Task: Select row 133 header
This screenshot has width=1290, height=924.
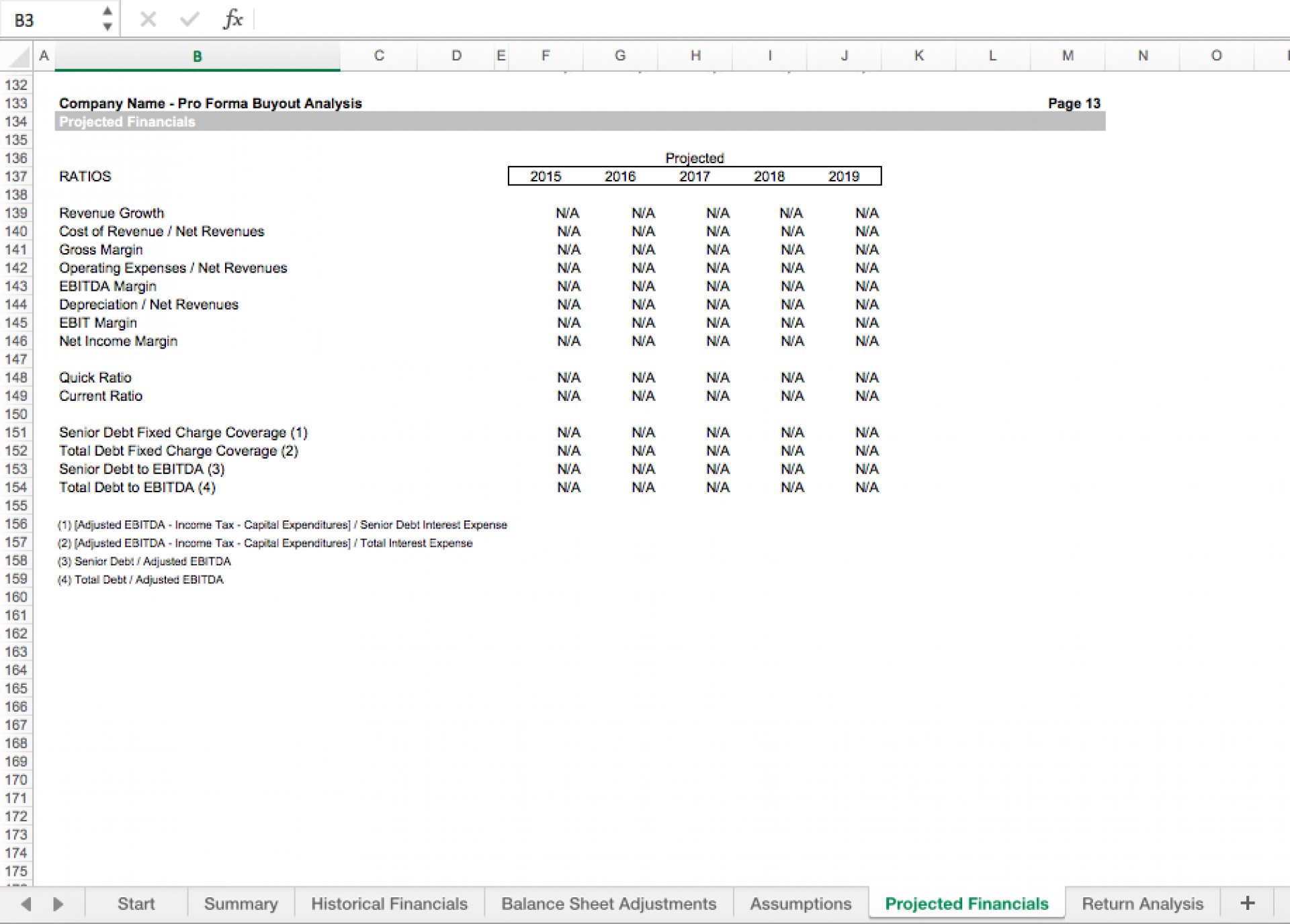Action: 16,103
